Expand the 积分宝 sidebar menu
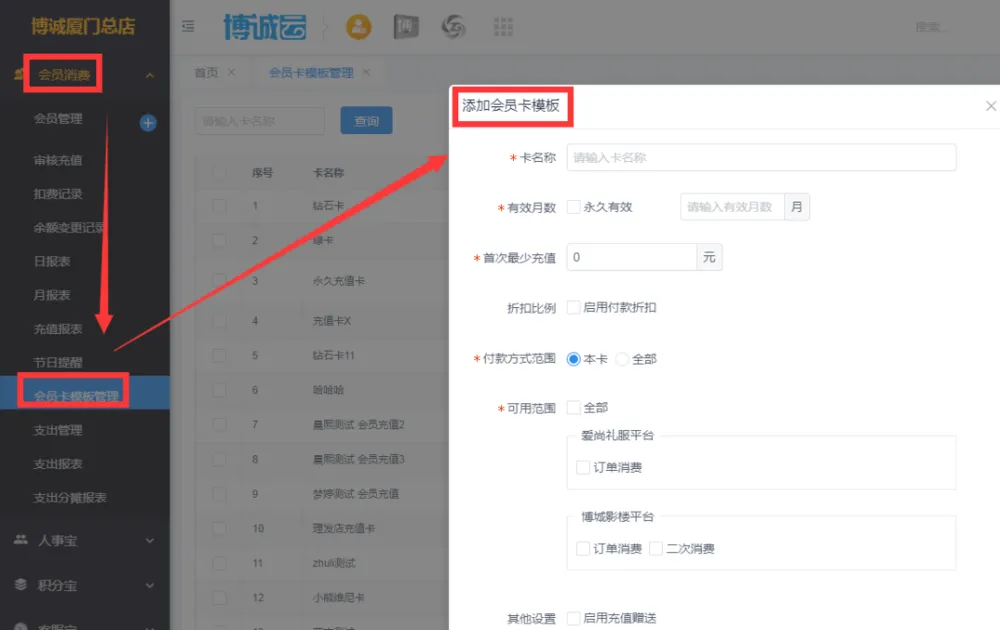Screen dimensions: 1000x630 pyautogui.click(x=150, y=585)
